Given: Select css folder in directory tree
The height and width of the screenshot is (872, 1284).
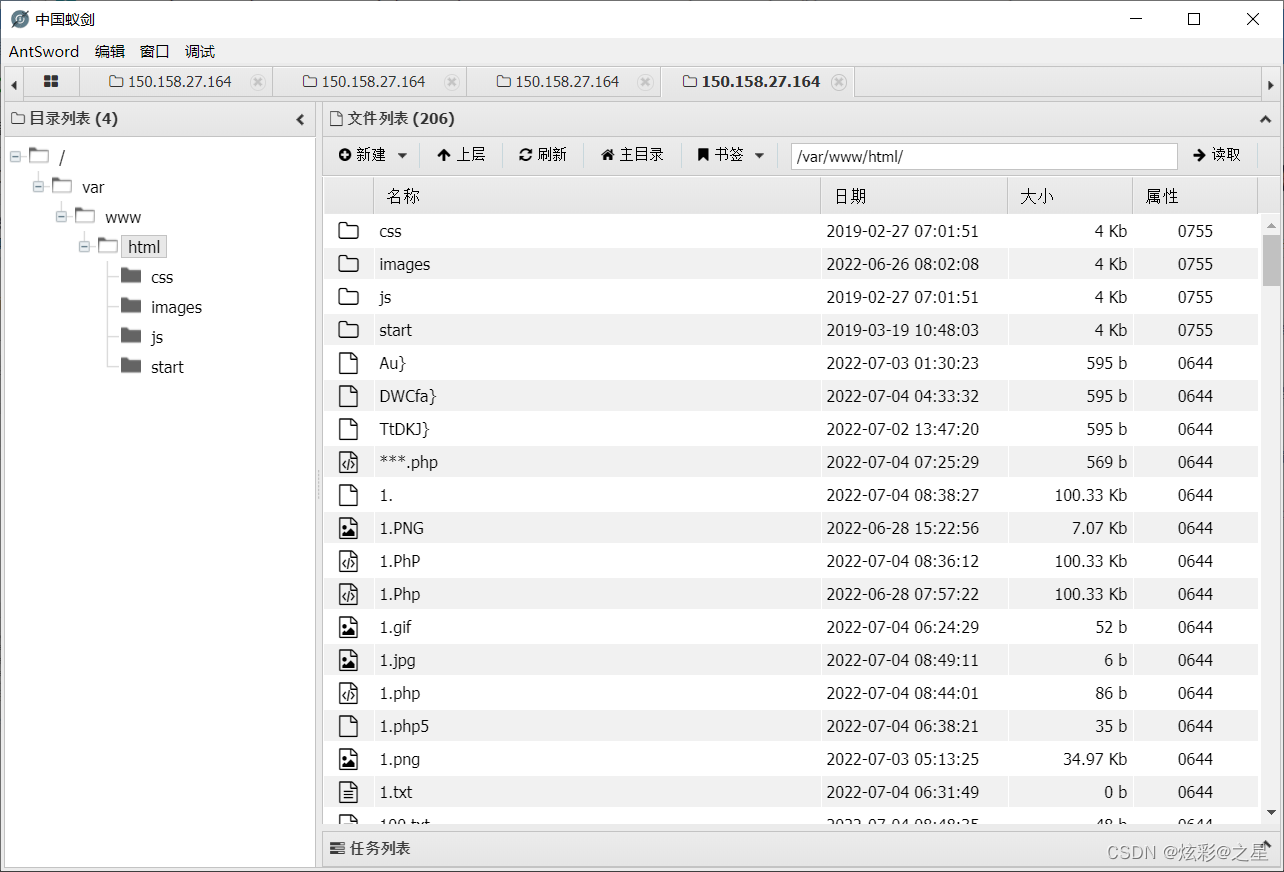Looking at the screenshot, I should tap(162, 277).
